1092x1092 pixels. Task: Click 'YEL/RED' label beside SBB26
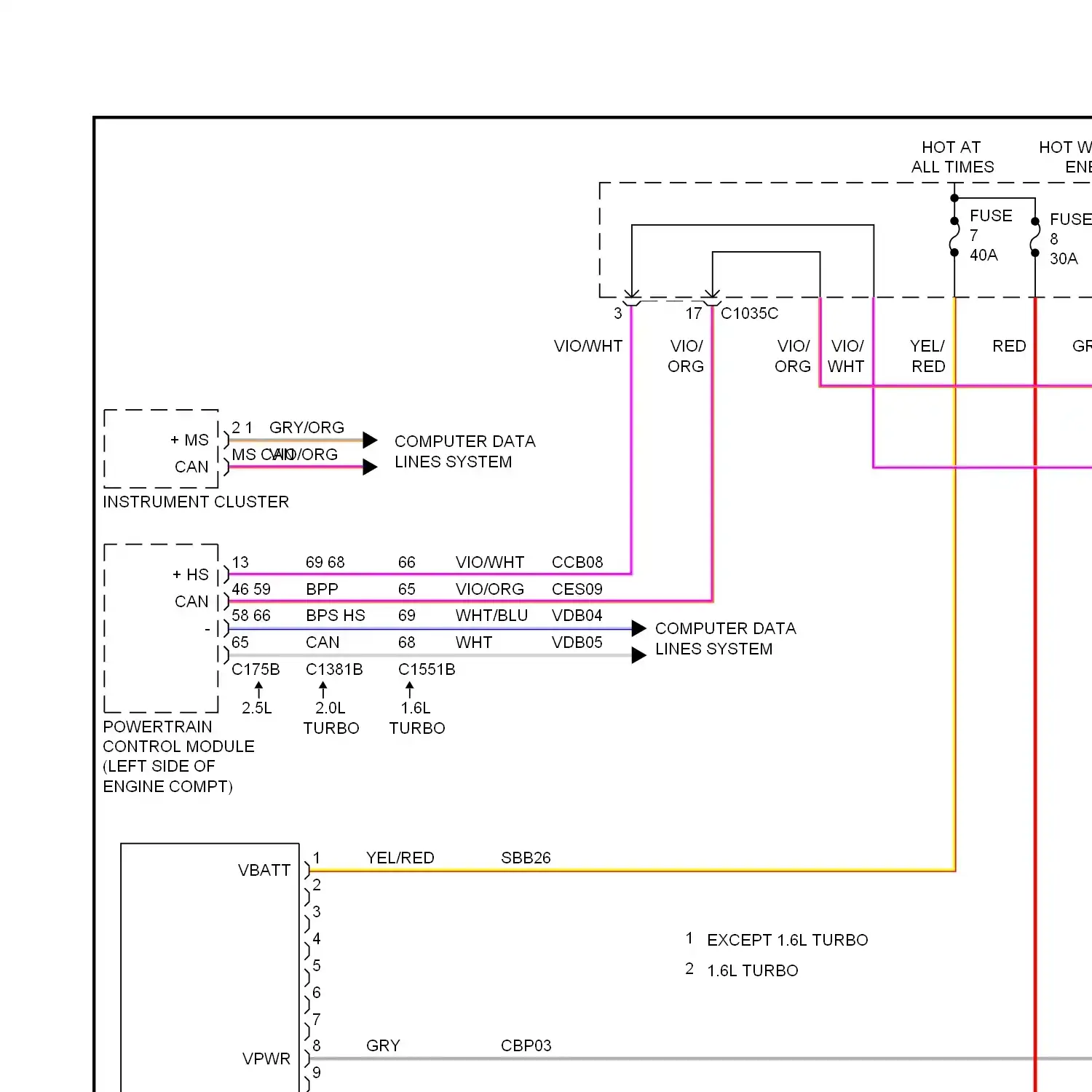click(x=400, y=858)
